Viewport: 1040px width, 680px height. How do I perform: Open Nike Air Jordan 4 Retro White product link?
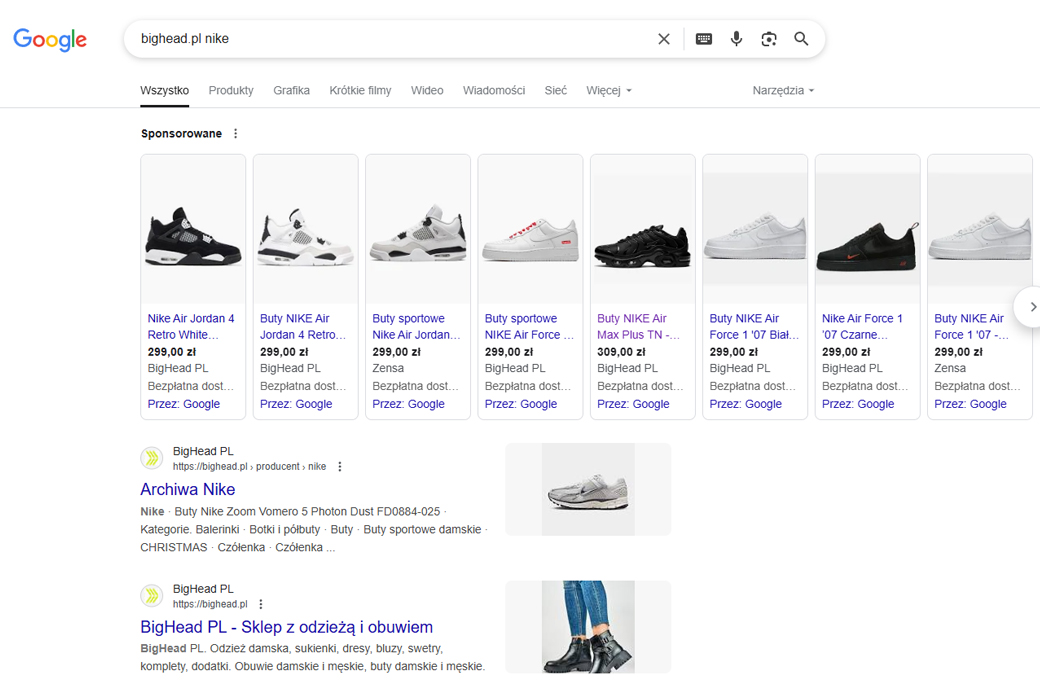[x=191, y=326]
